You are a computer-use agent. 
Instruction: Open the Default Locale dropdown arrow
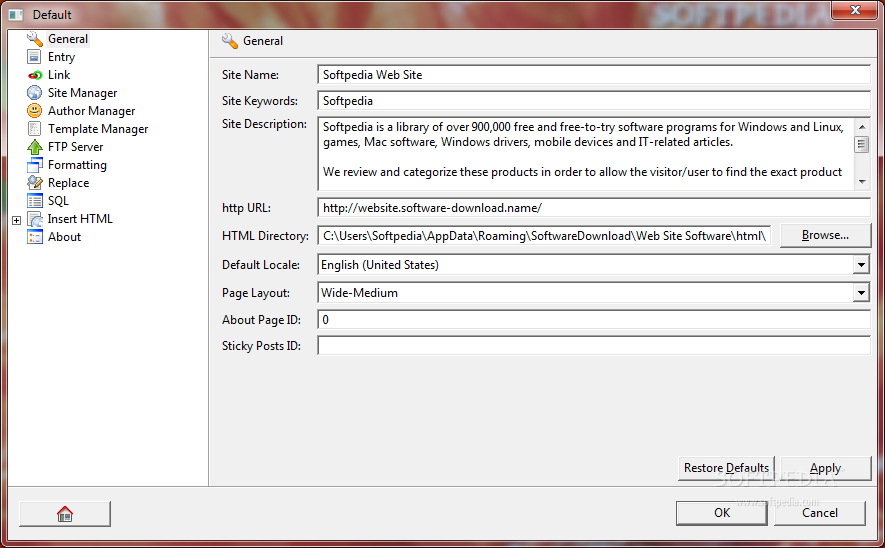[861, 265]
